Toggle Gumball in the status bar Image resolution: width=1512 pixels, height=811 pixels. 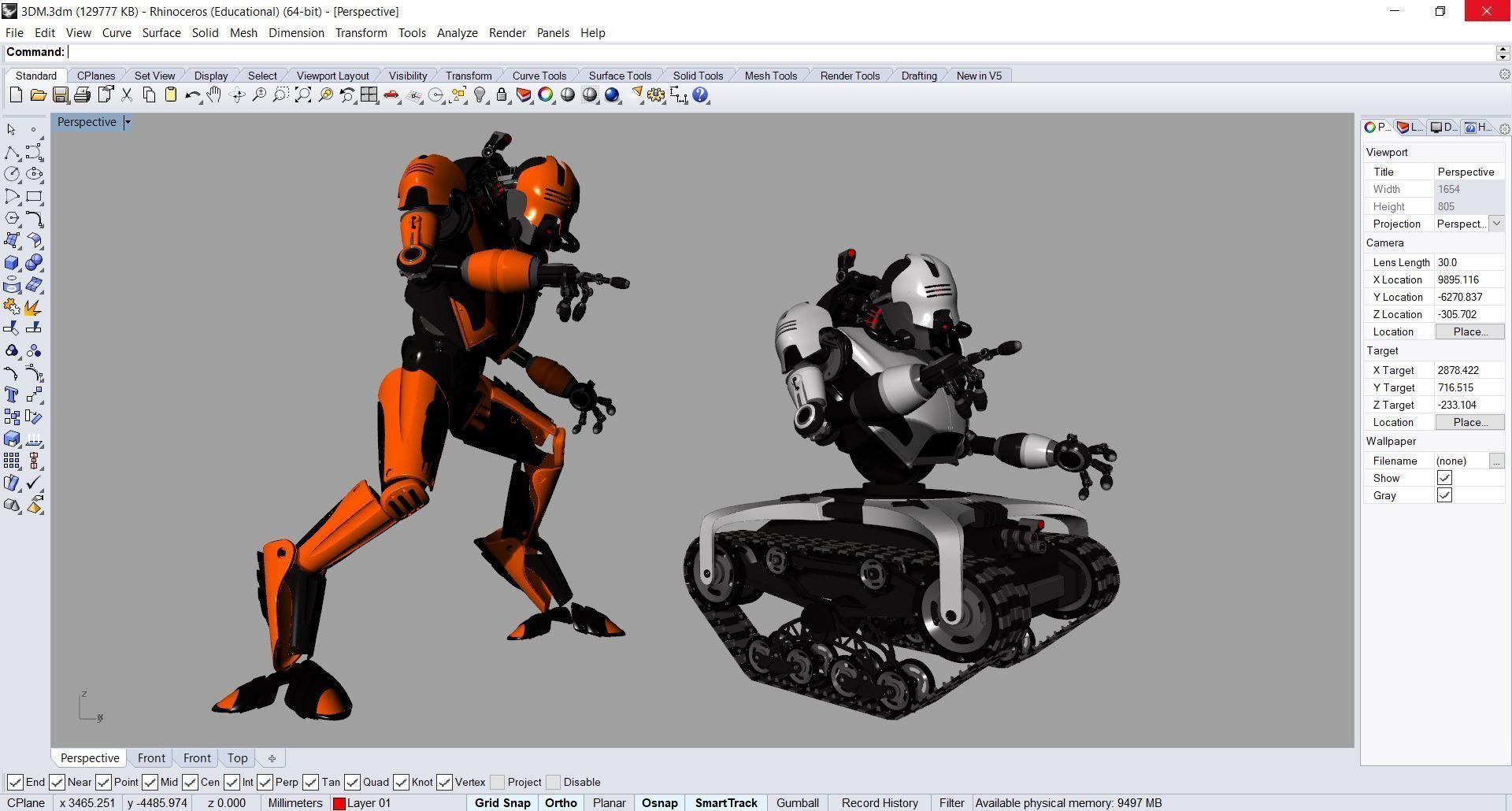(798, 803)
